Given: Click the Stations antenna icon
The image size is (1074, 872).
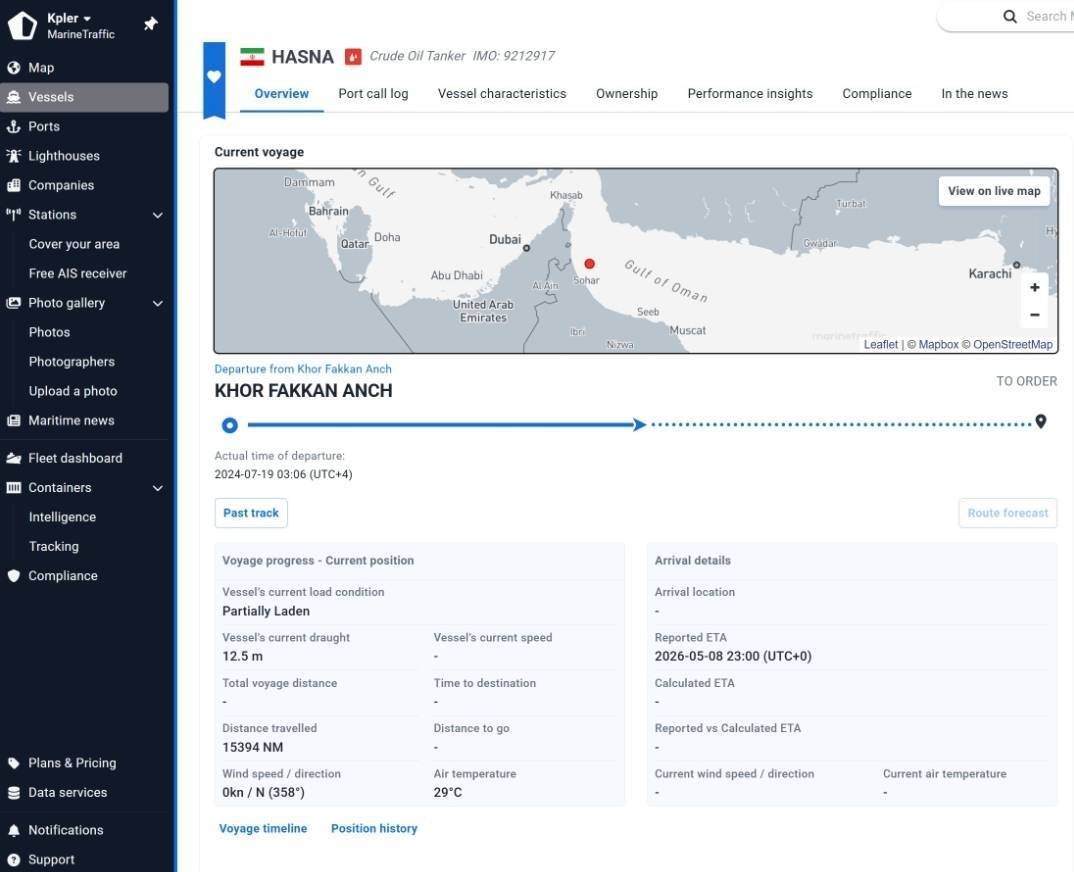Looking at the screenshot, I should [x=14, y=215].
